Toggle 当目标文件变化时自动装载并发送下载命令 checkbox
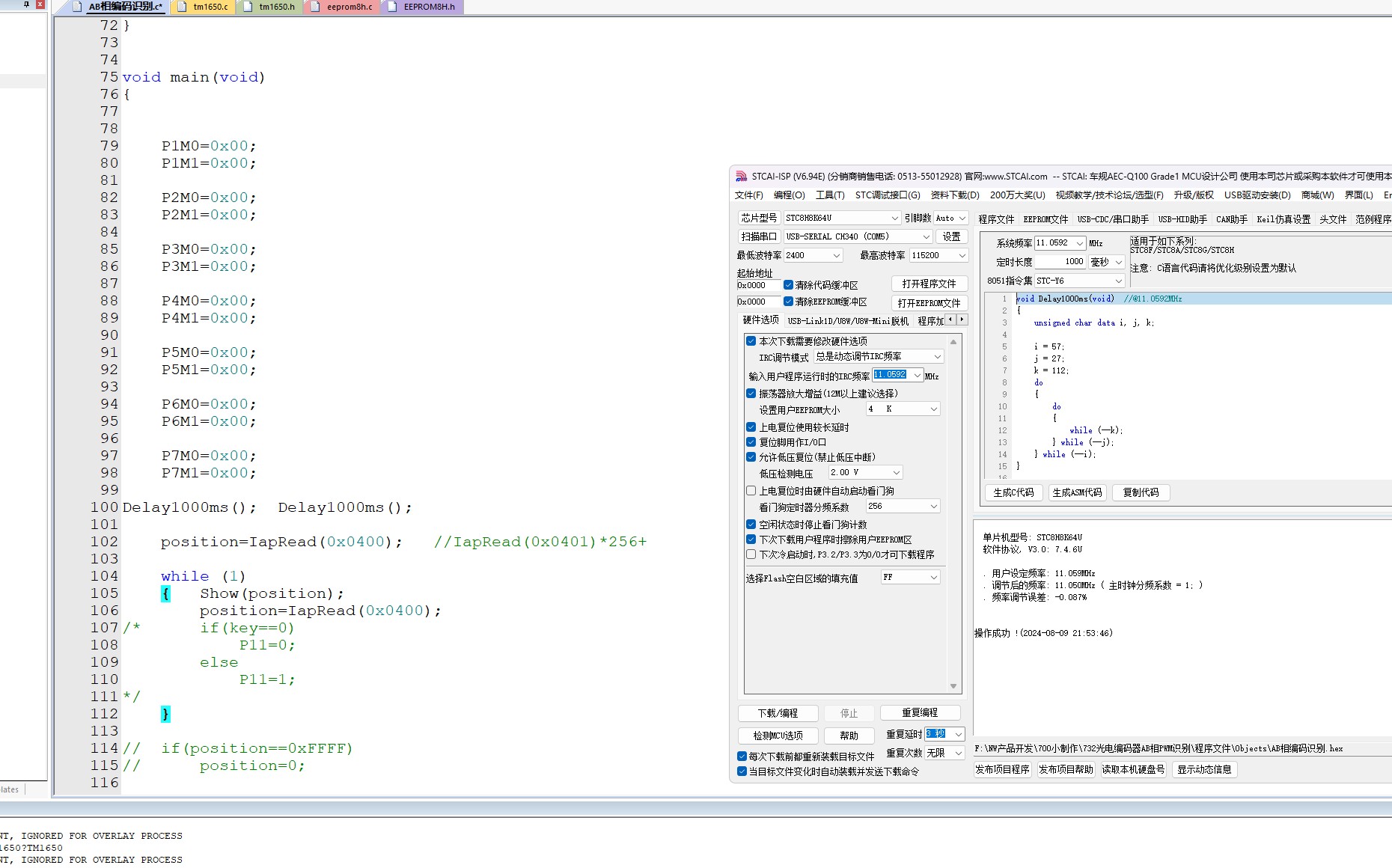Image resolution: width=1392 pixels, height=868 pixels. [x=742, y=771]
